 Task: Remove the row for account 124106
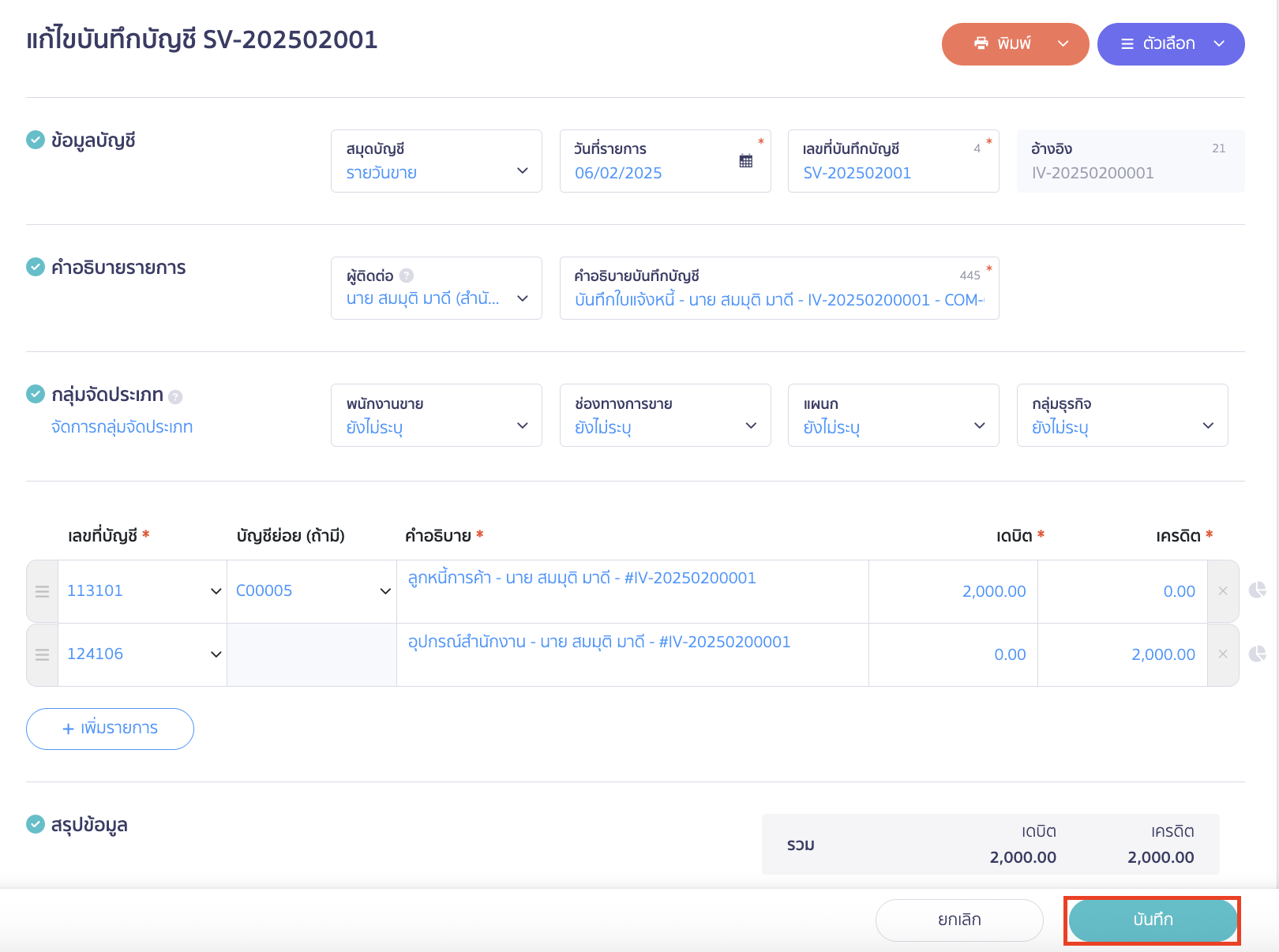1223,654
